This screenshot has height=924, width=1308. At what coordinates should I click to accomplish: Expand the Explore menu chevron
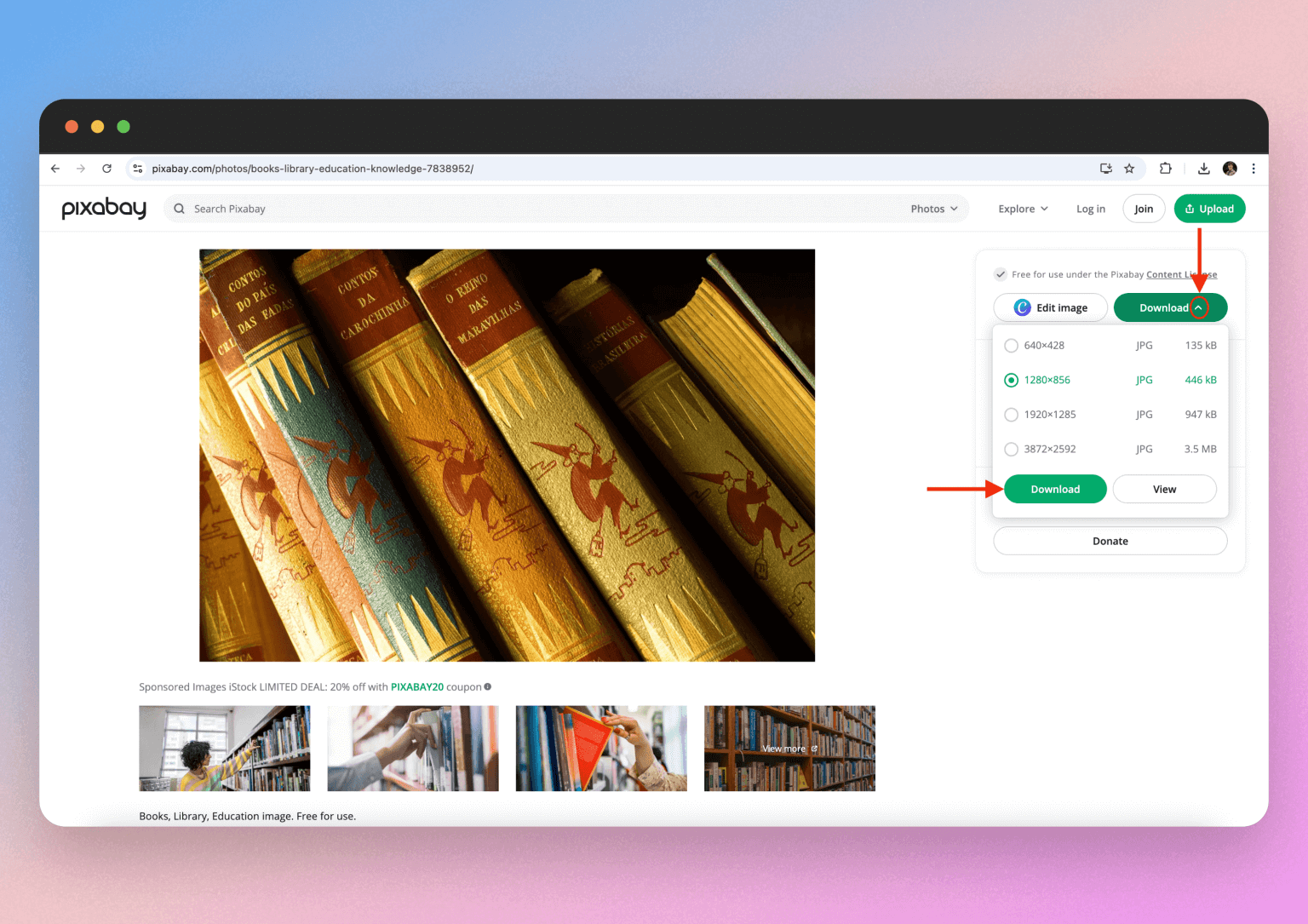point(1045,209)
